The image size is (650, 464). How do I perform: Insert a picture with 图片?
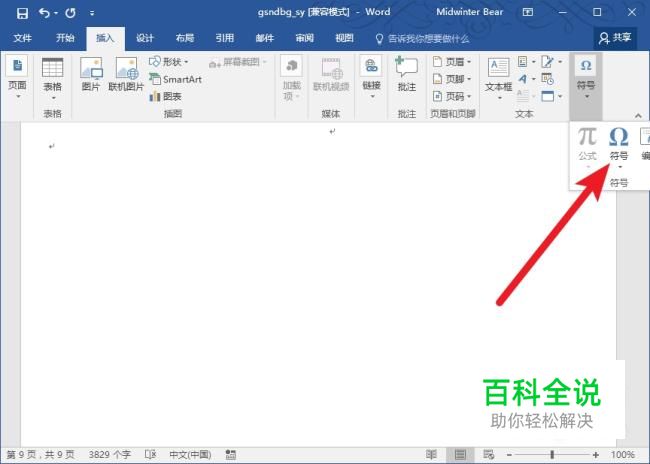(x=91, y=75)
